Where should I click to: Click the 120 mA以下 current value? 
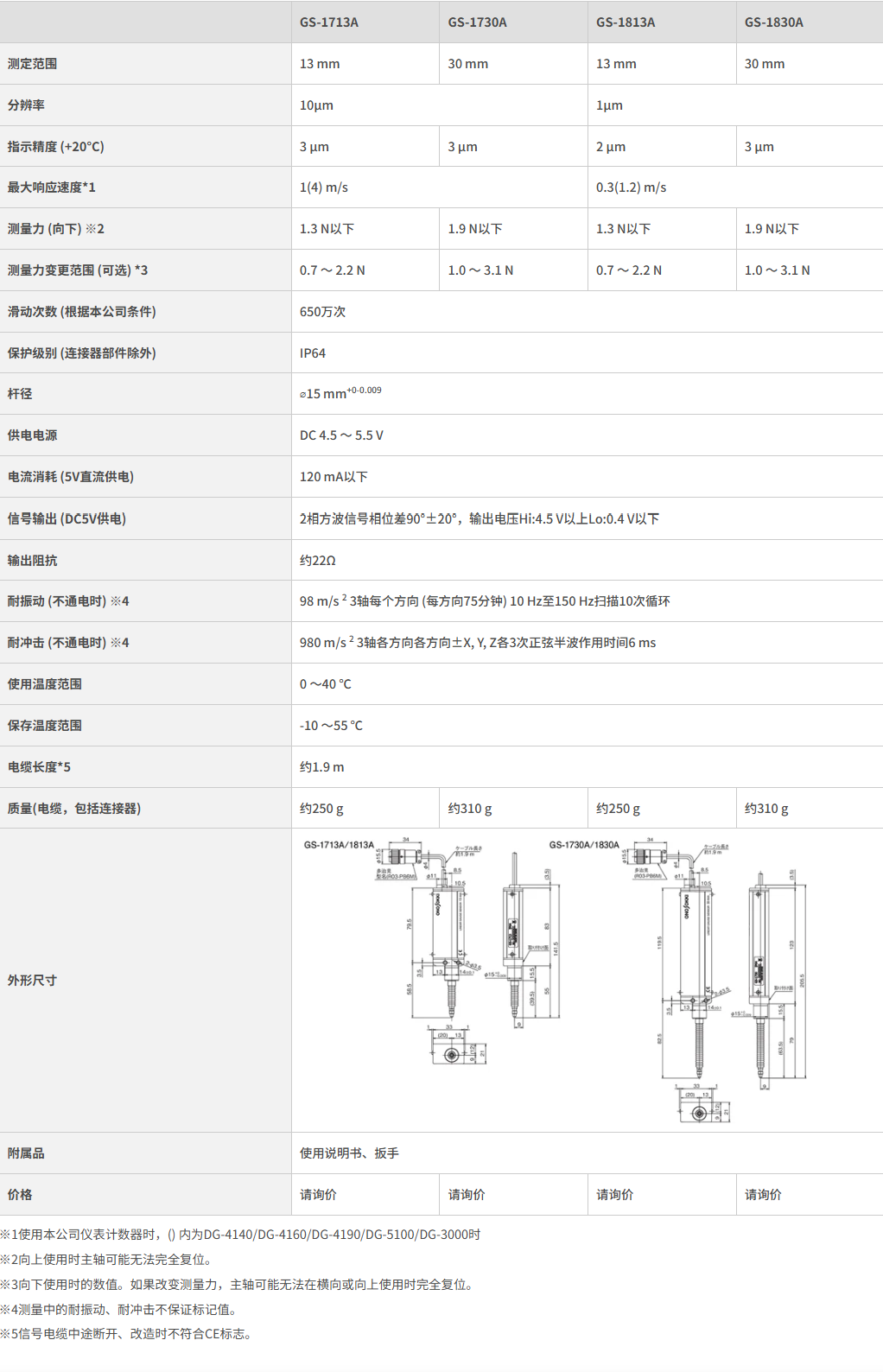pyautogui.click(x=334, y=477)
